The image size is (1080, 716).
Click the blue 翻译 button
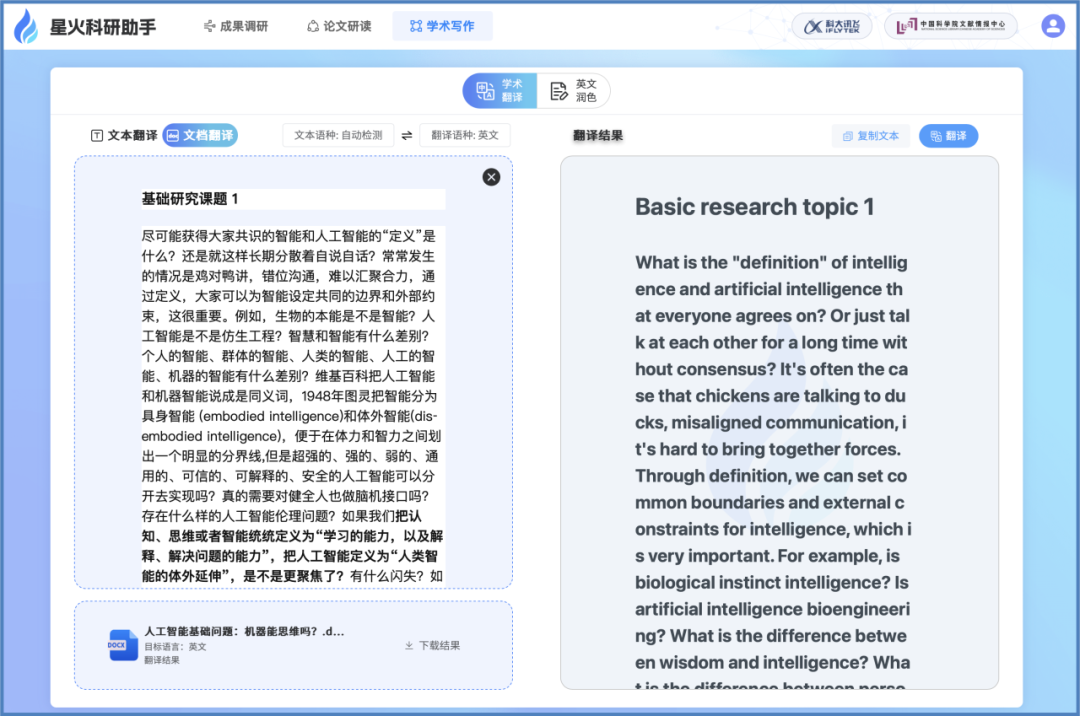pyautogui.click(x=948, y=136)
